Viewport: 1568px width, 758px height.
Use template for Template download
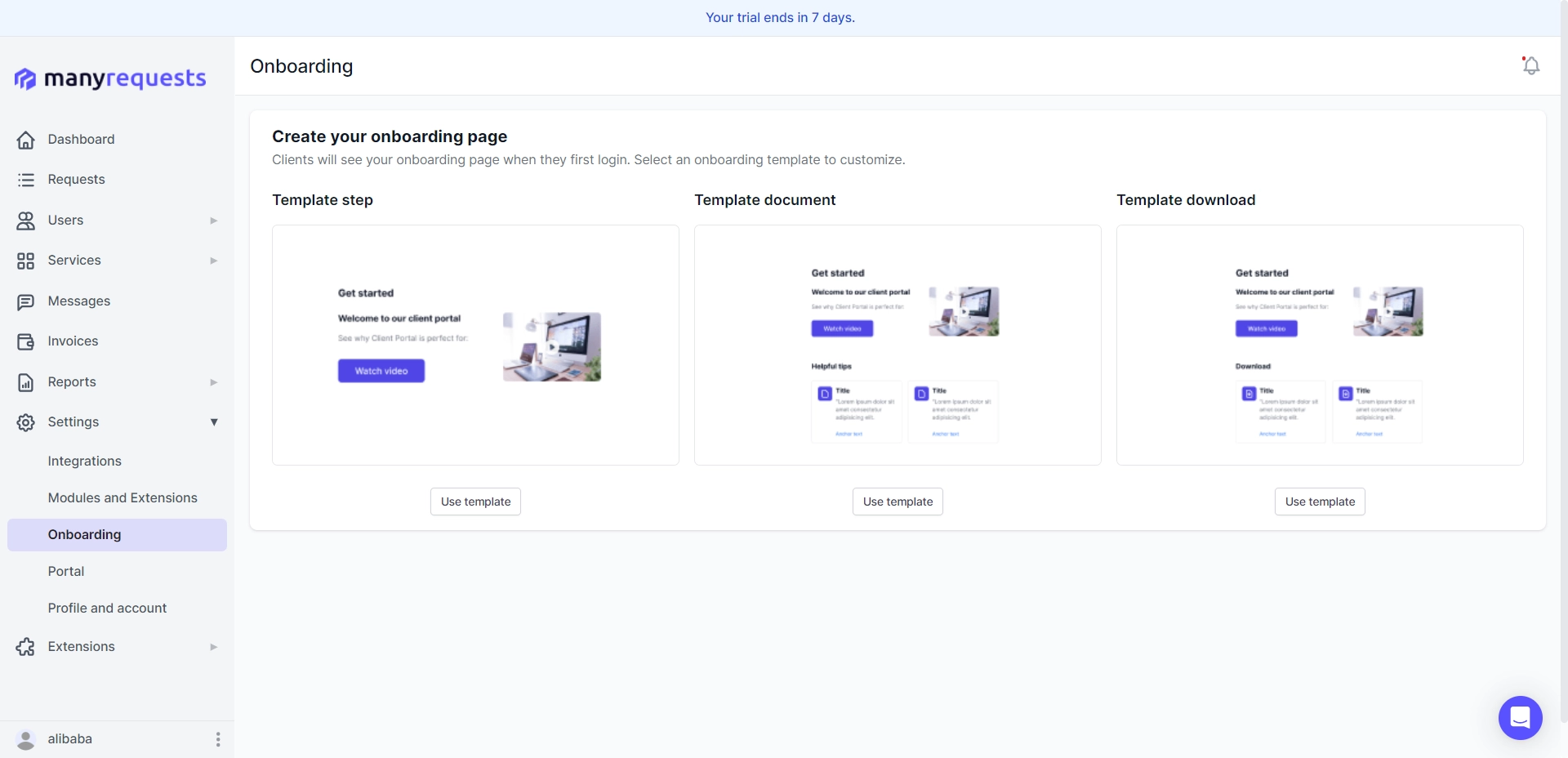(x=1319, y=502)
